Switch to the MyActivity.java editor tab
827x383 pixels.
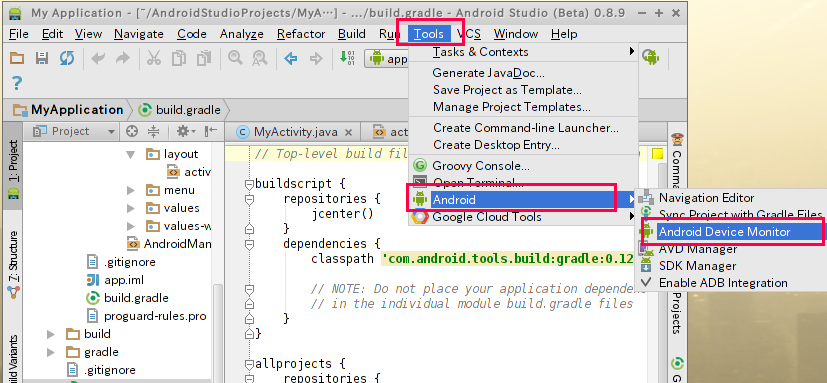pyautogui.click(x=294, y=132)
